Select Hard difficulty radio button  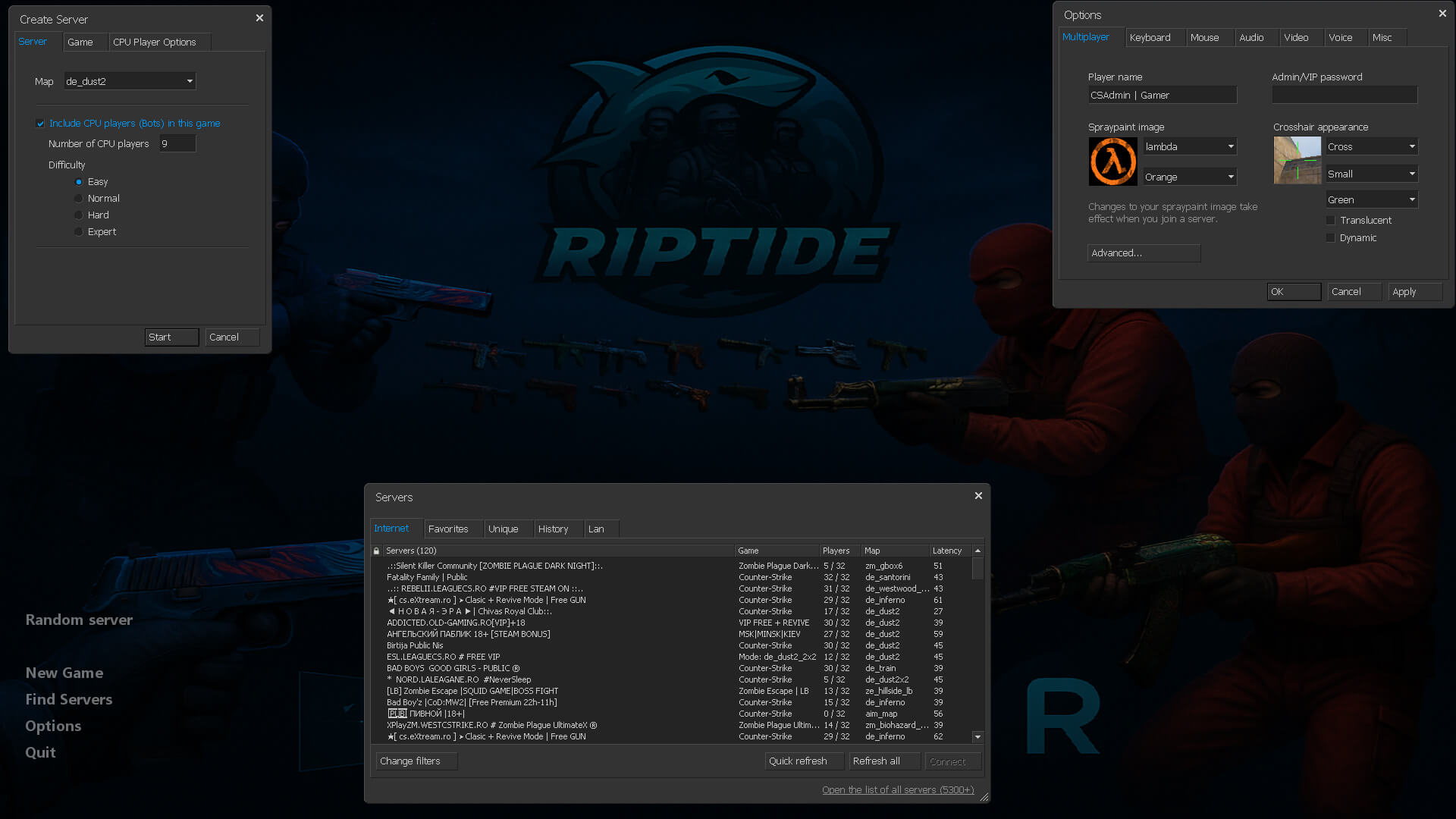(x=79, y=215)
